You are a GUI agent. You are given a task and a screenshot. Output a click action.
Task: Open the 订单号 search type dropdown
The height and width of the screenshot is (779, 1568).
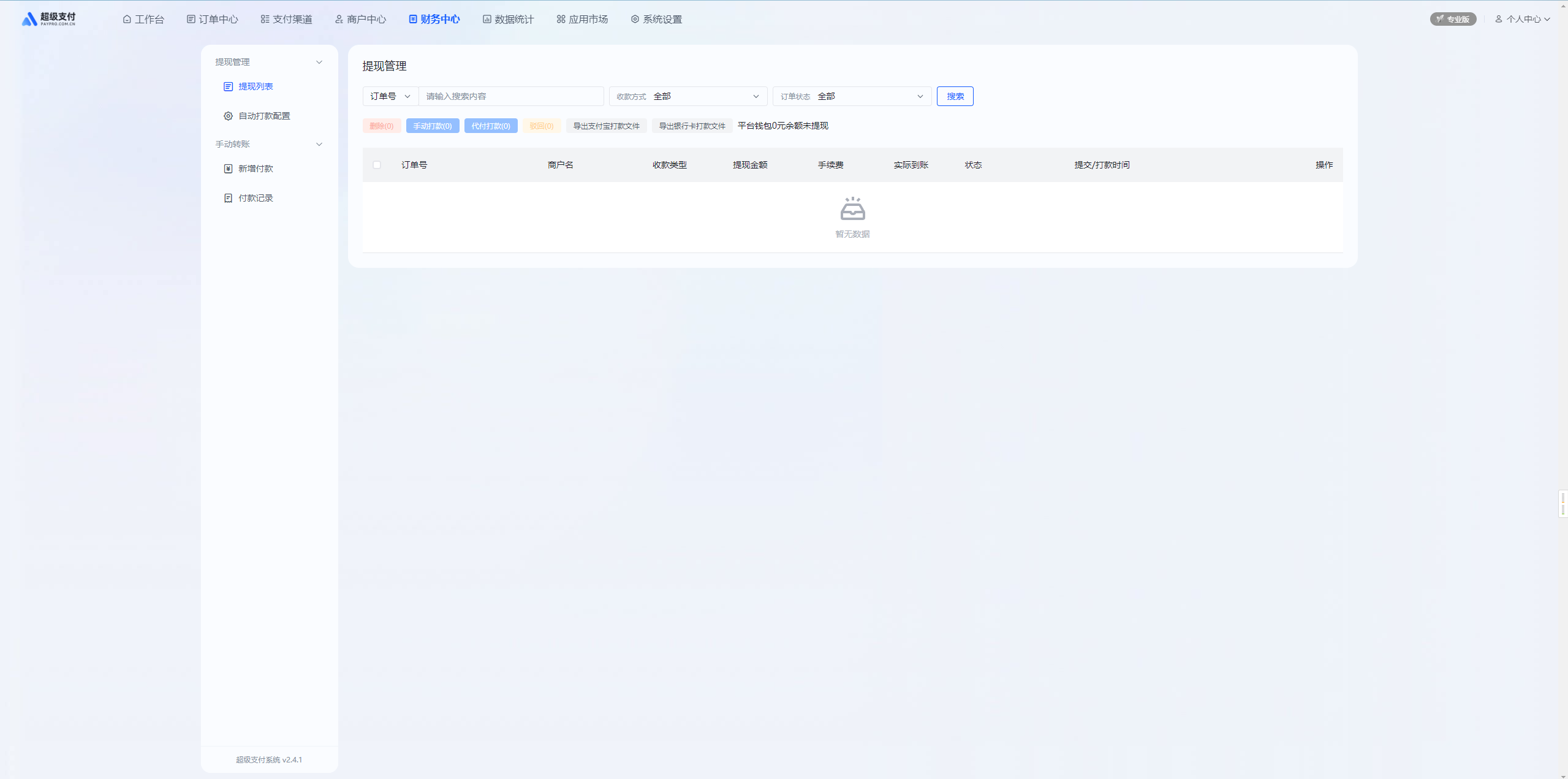390,96
